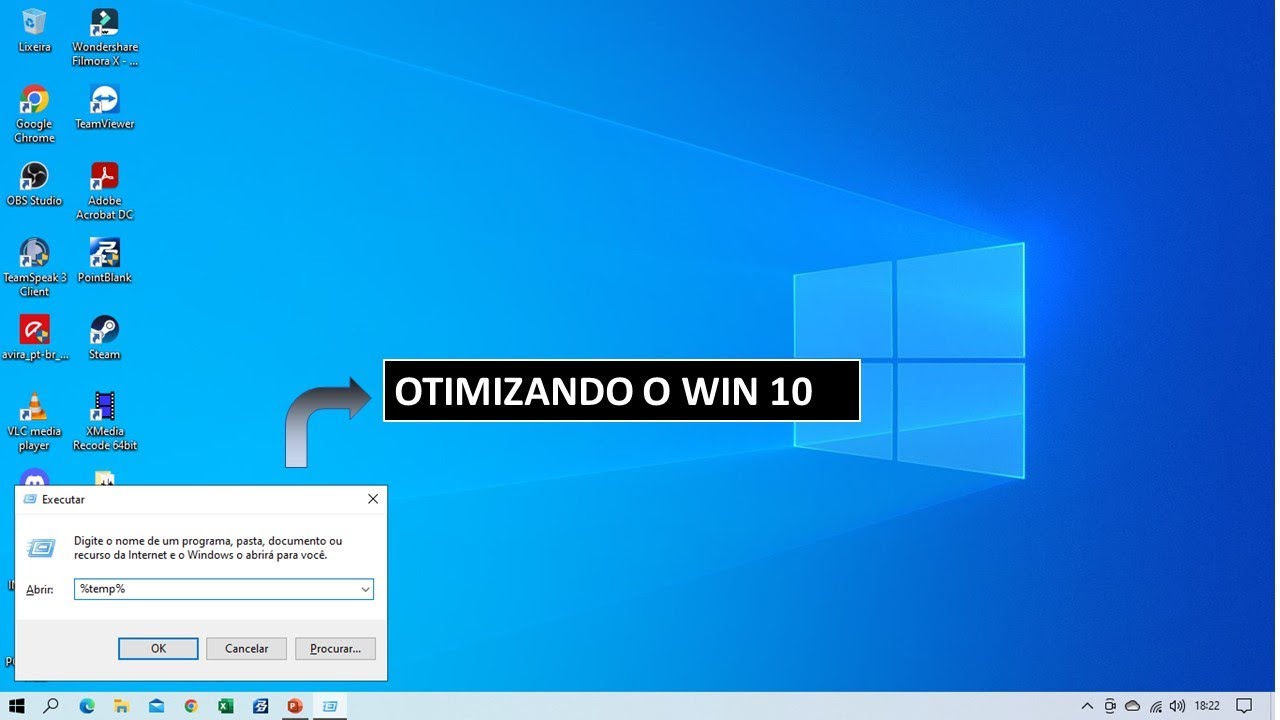Select the Google Chrome desktop shortcut

[34, 114]
